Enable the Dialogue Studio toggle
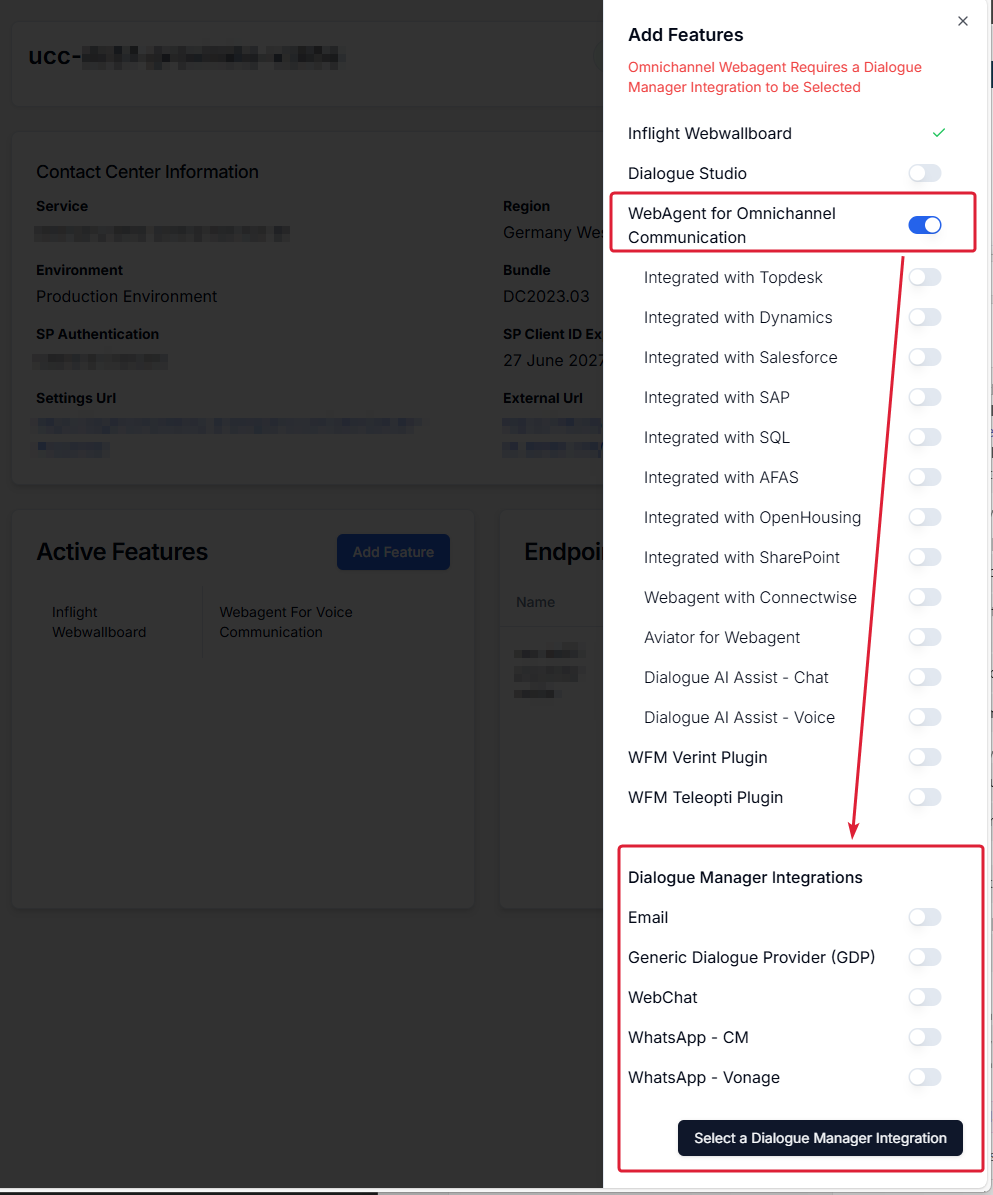Screen dimensions: 993x1195 924,174
